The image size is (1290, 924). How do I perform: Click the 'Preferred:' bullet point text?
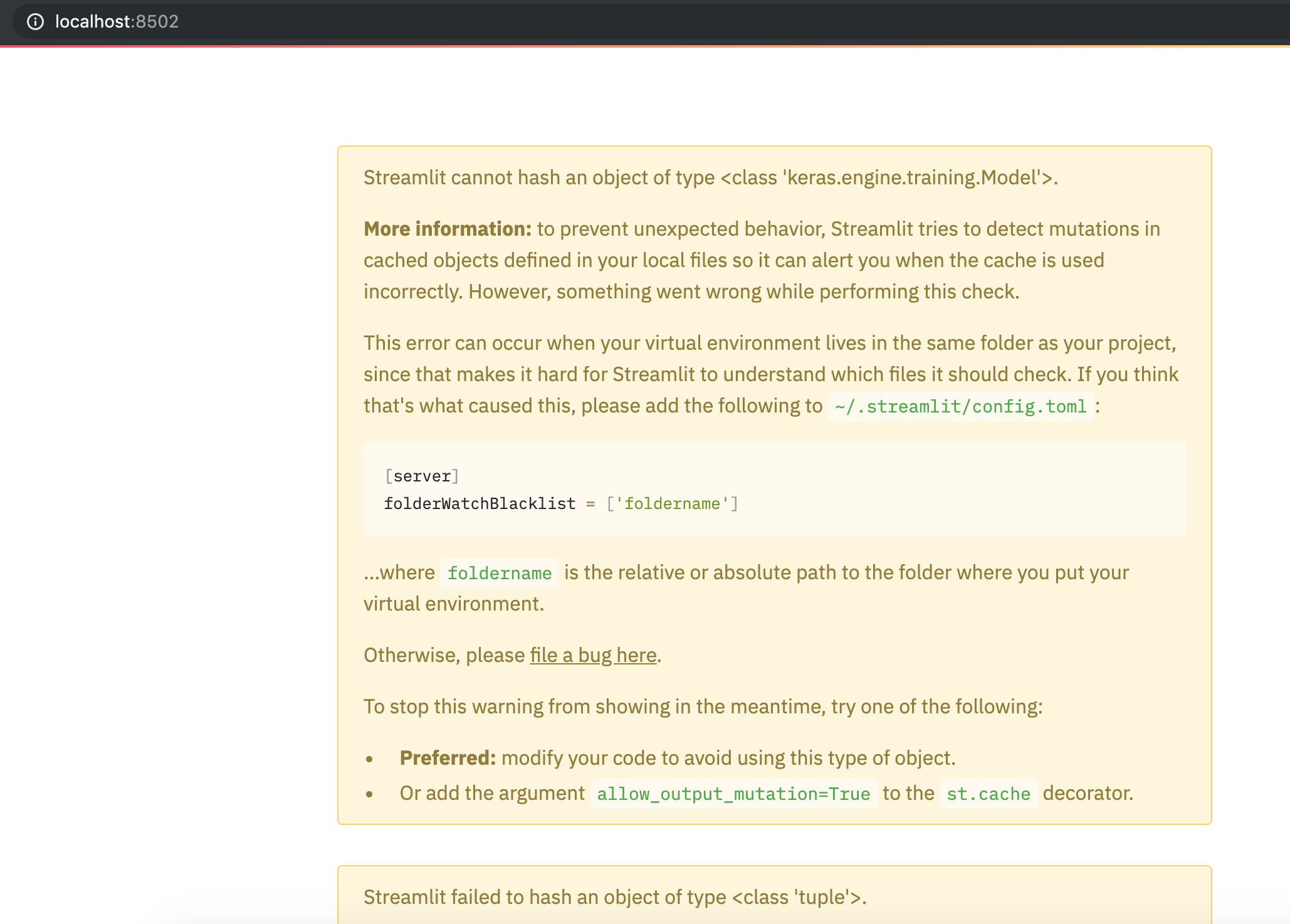[447, 757]
